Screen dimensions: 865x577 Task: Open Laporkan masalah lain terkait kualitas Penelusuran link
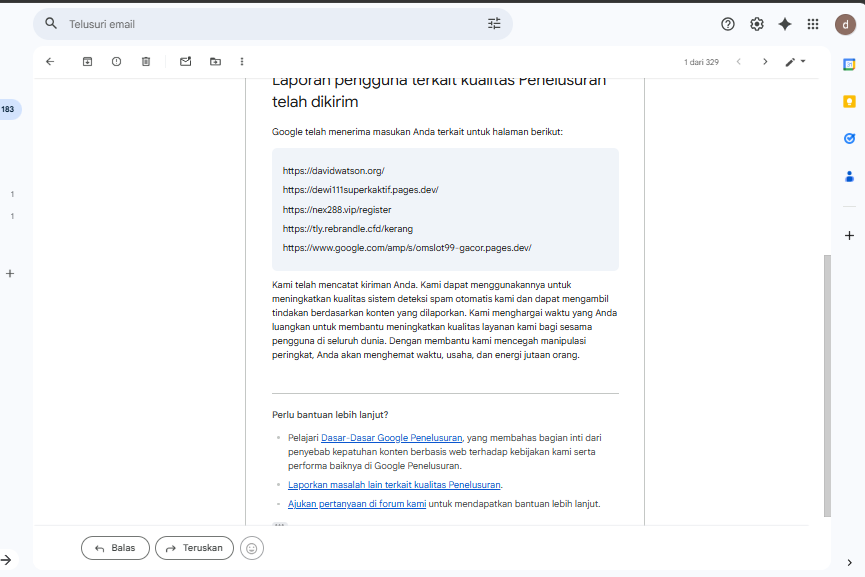coord(394,484)
